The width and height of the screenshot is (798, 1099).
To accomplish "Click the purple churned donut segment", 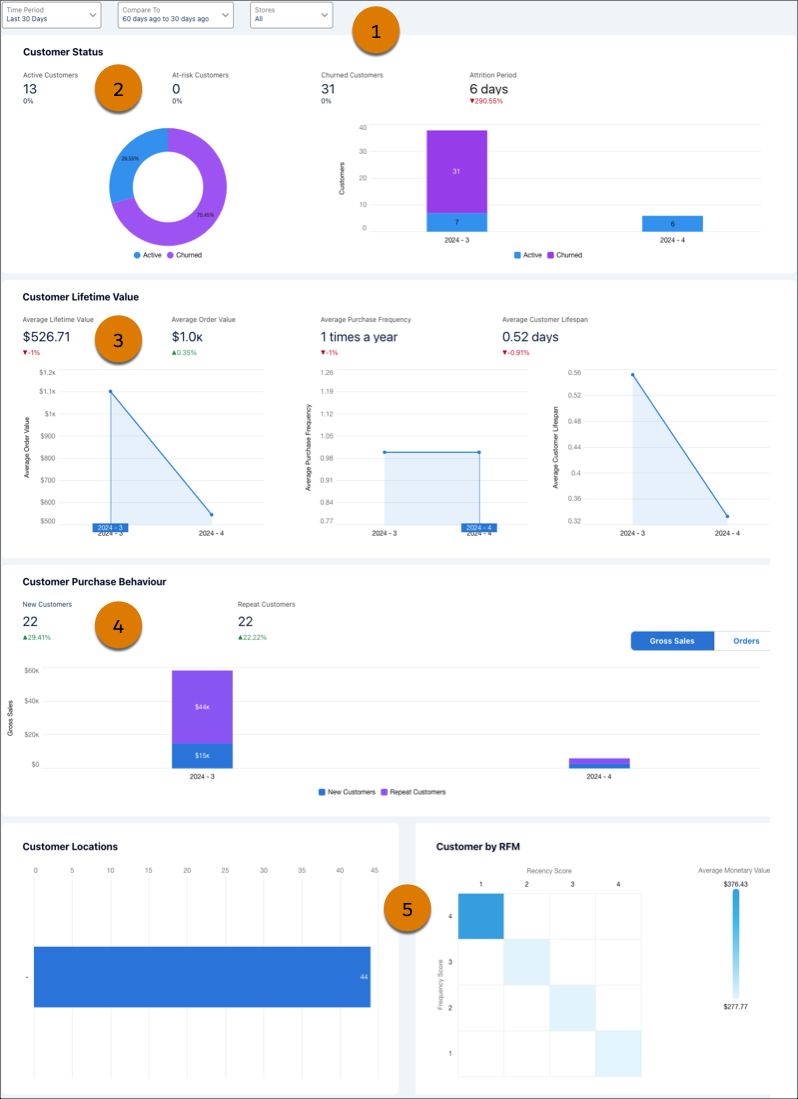I will point(207,217).
